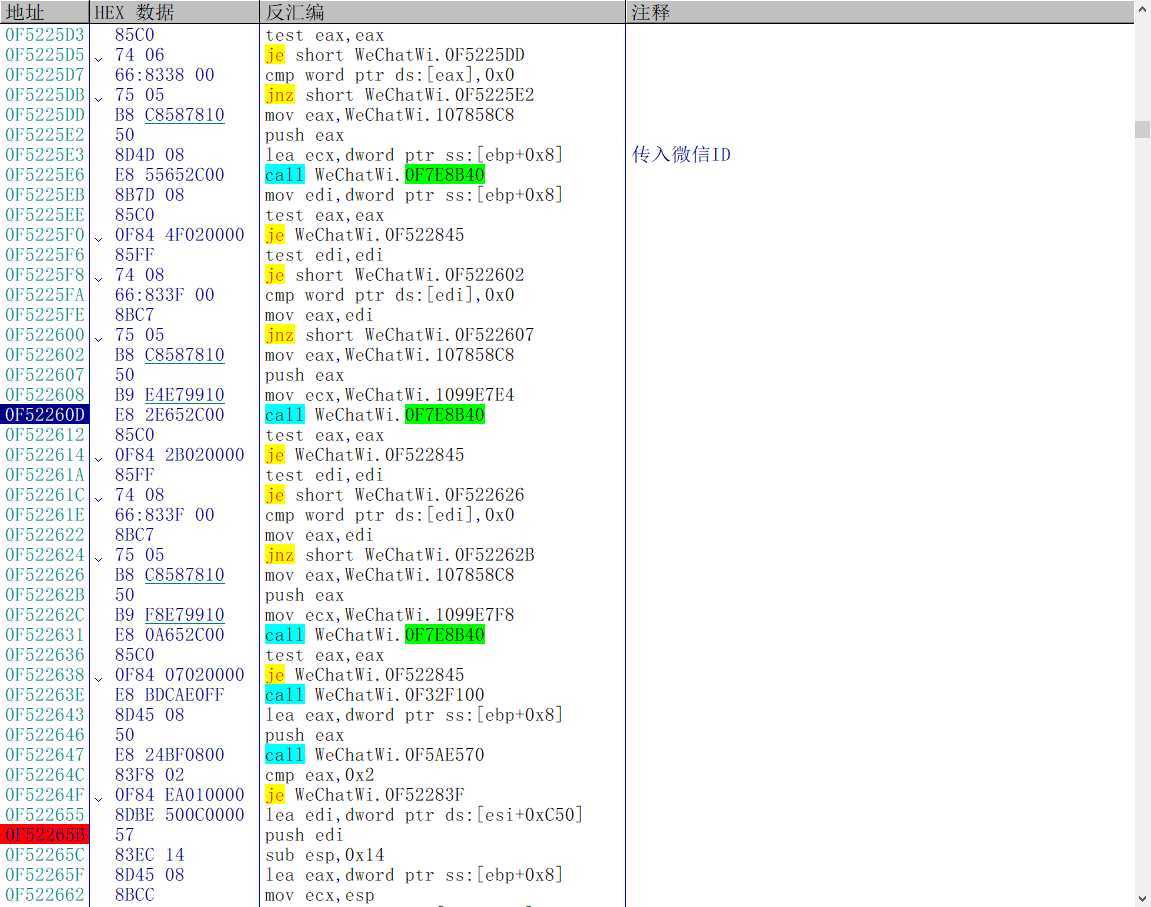Click jump arrow beside address 0F522624
The image size is (1151, 907).
(98, 558)
